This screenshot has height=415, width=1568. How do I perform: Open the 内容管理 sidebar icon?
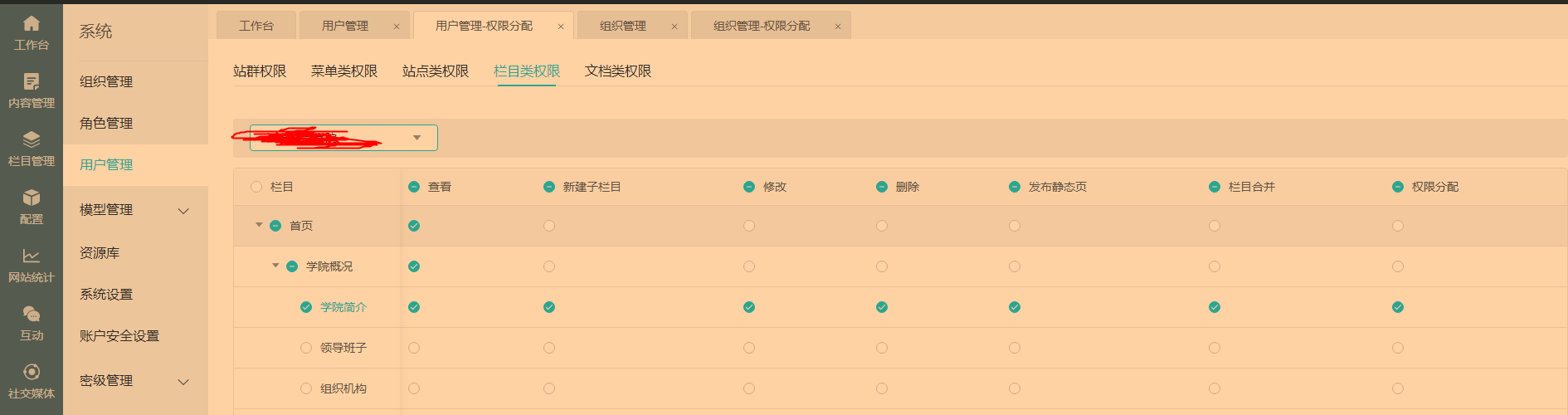[x=32, y=81]
